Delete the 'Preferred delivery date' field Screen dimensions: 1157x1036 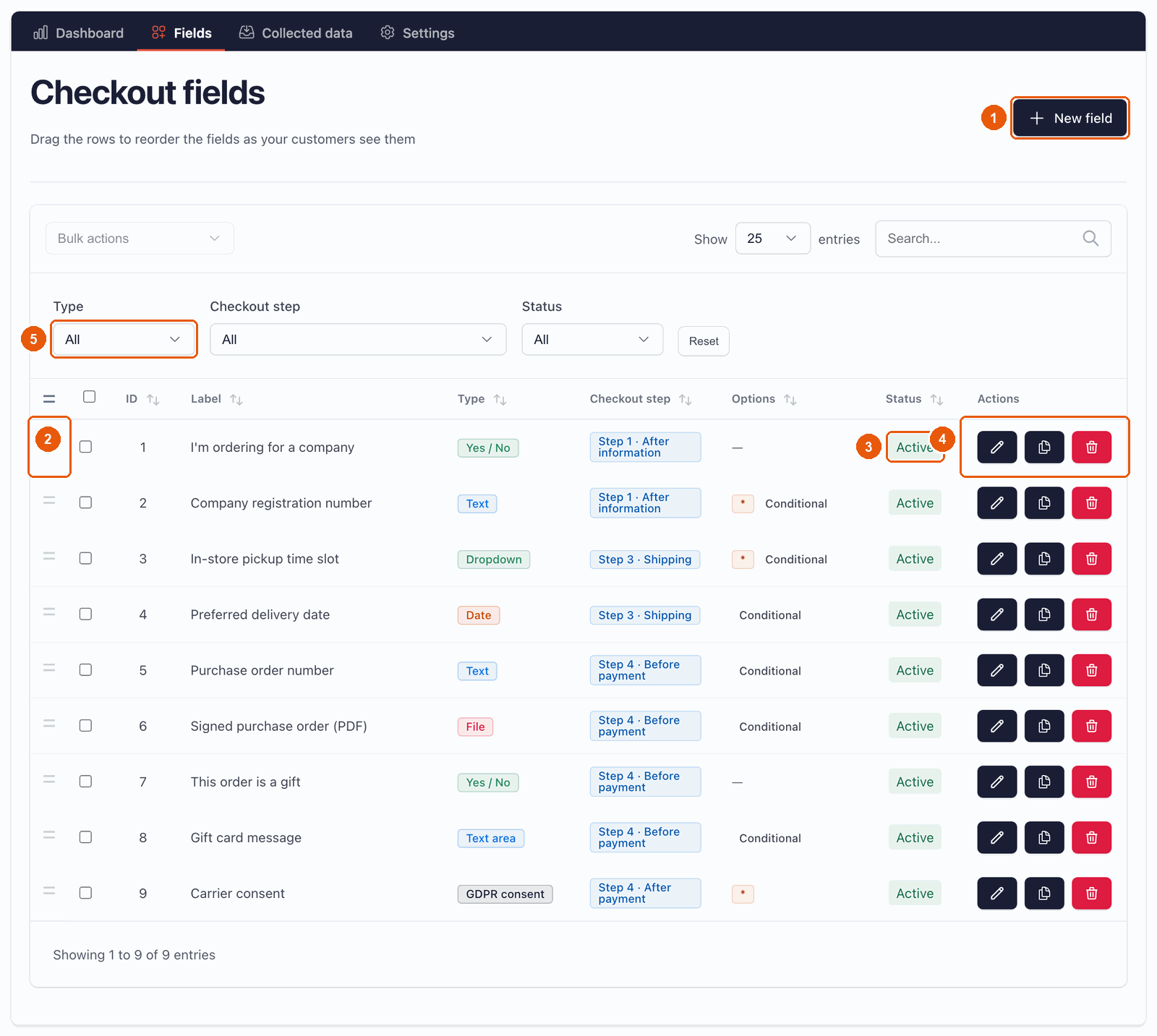pyautogui.click(x=1092, y=615)
